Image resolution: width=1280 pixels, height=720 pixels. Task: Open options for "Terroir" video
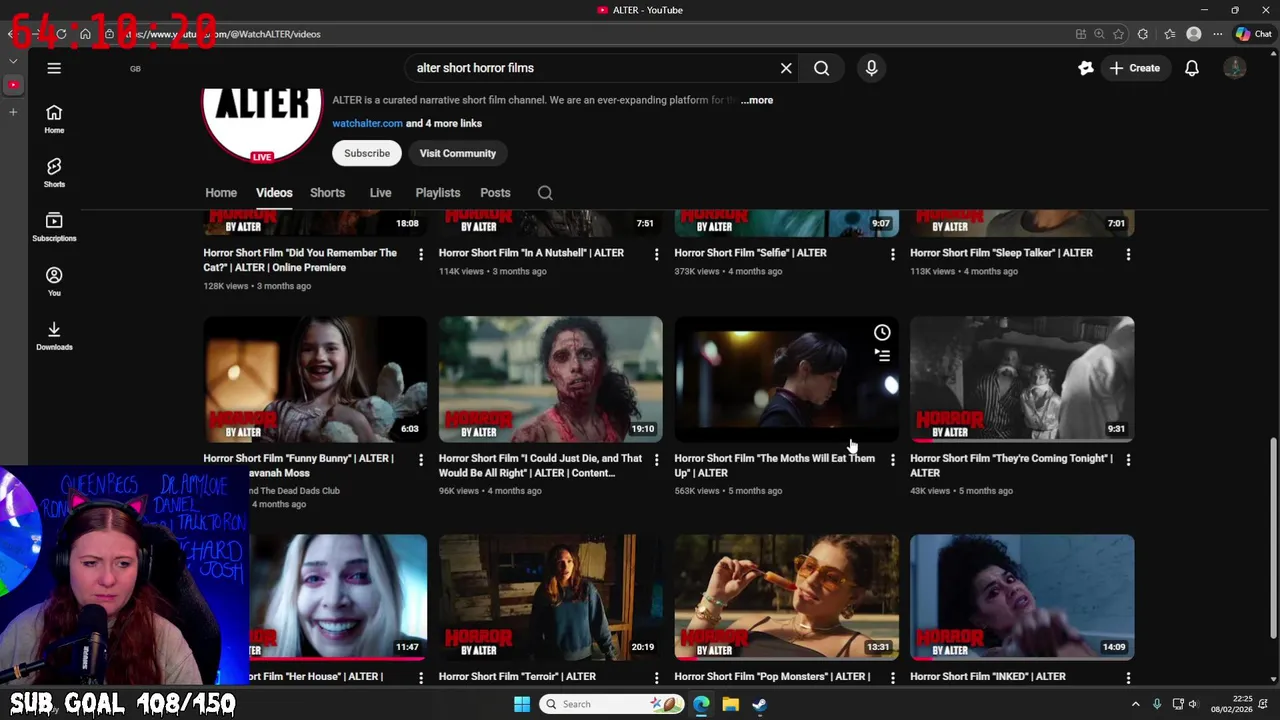[656, 678]
